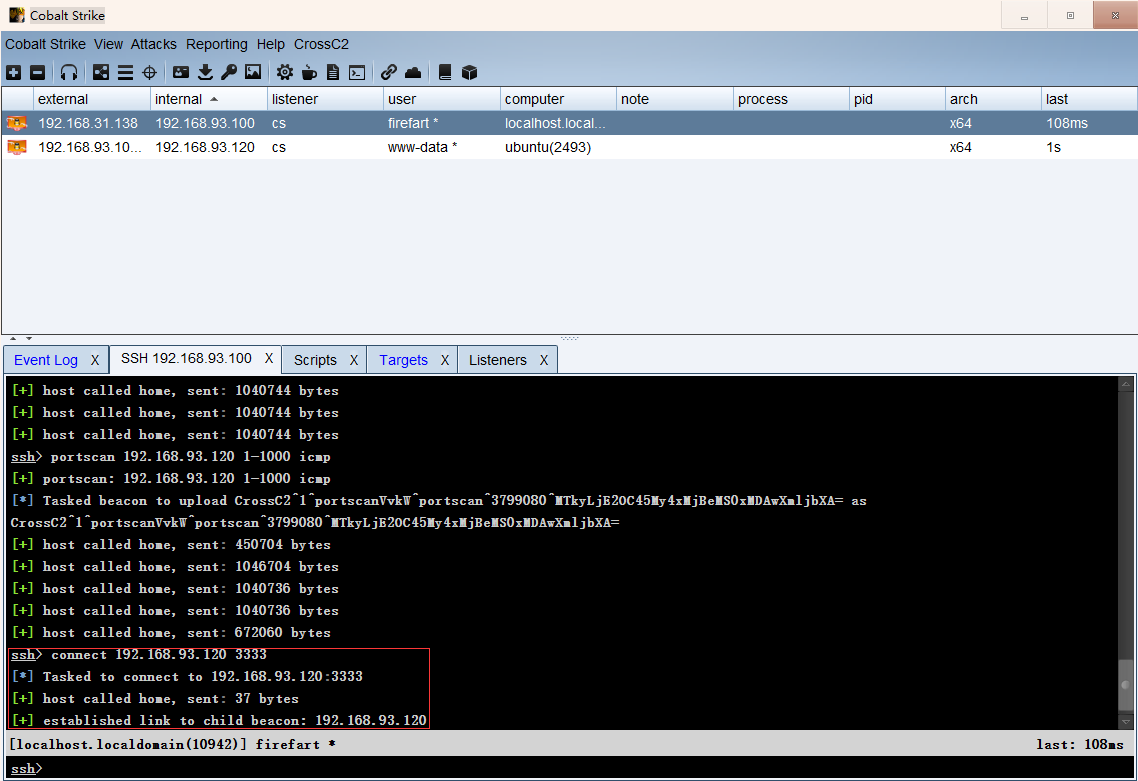The height and width of the screenshot is (781, 1138).
Task: View harvested credentials
Action: tap(180, 71)
